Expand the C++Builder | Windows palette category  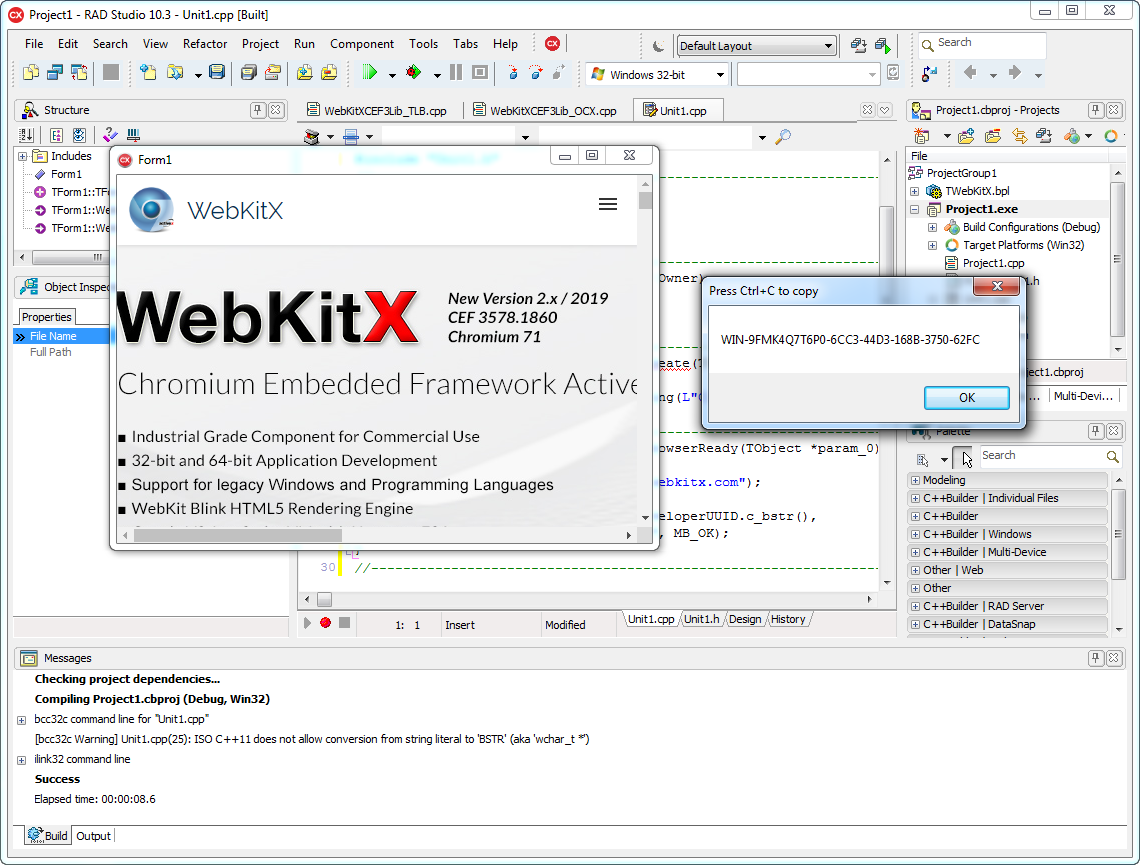[915, 534]
